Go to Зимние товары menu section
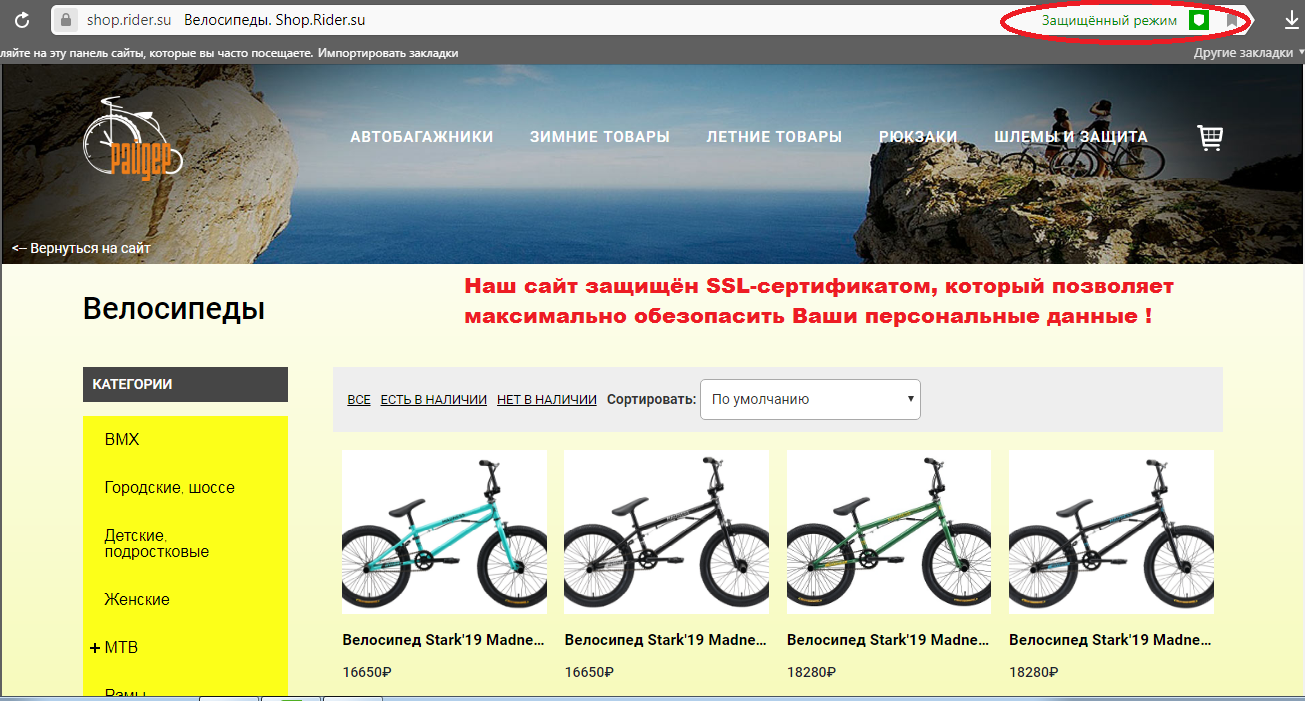 tap(599, 137)
